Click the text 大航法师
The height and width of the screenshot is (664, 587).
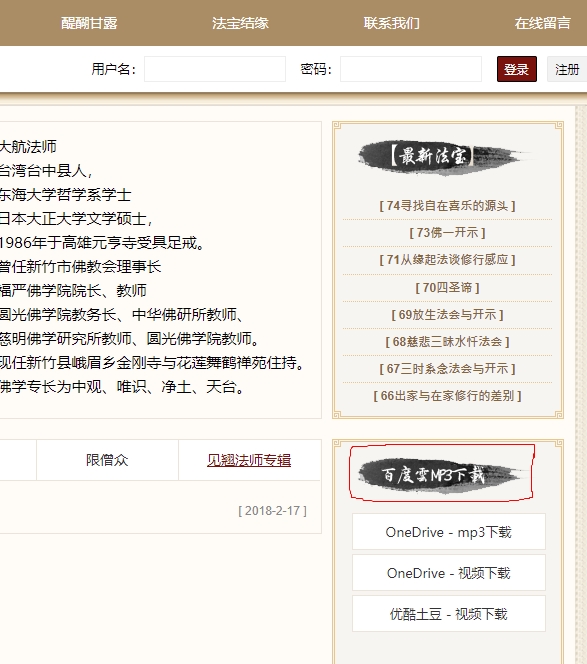click(28, 147)
